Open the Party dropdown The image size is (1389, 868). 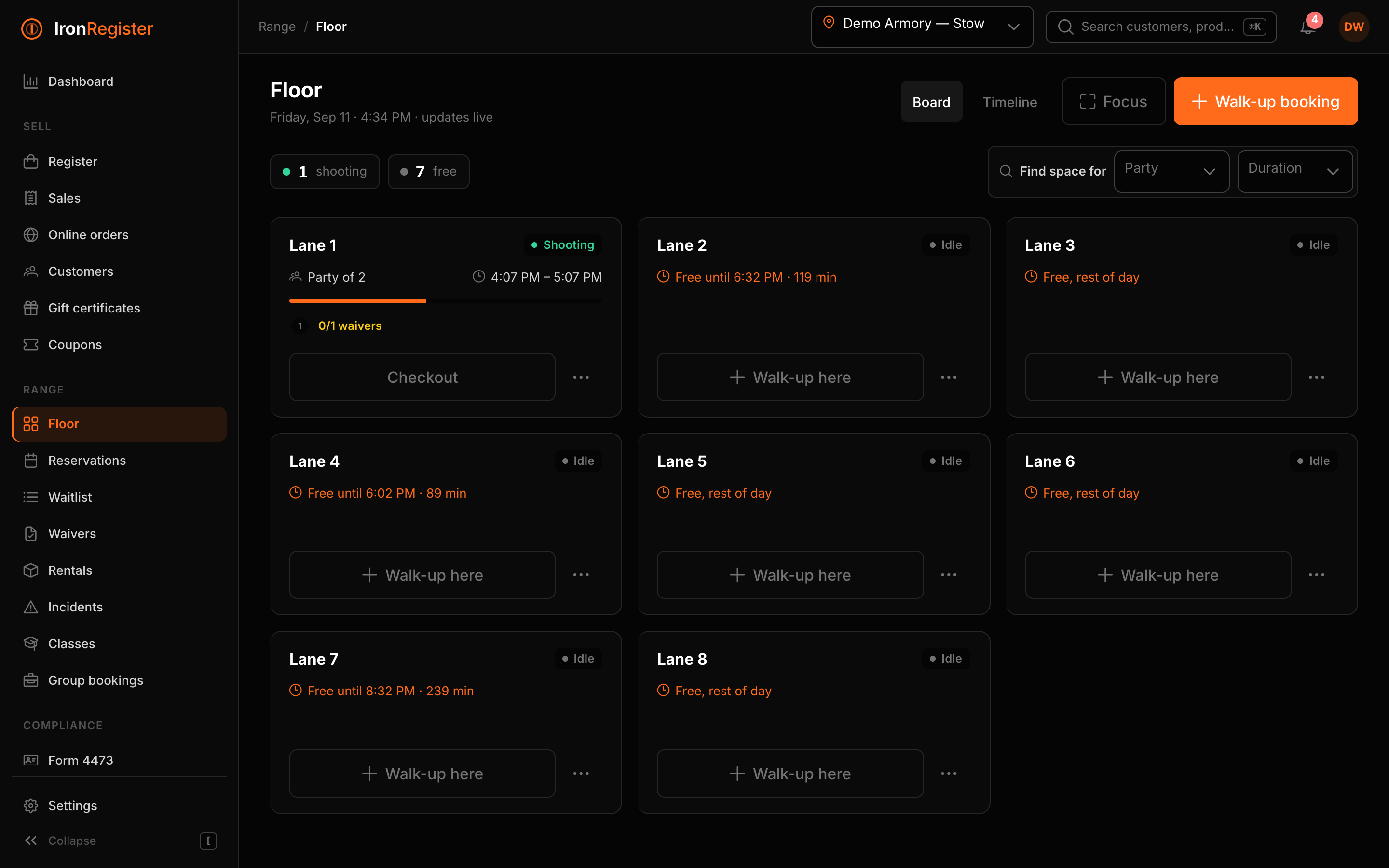(x=1171, y=171)
